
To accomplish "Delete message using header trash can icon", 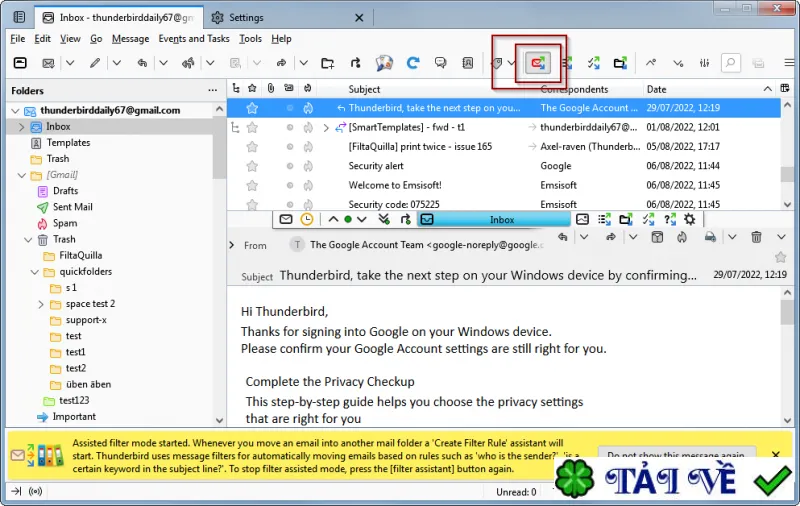I will click(756, 237).
